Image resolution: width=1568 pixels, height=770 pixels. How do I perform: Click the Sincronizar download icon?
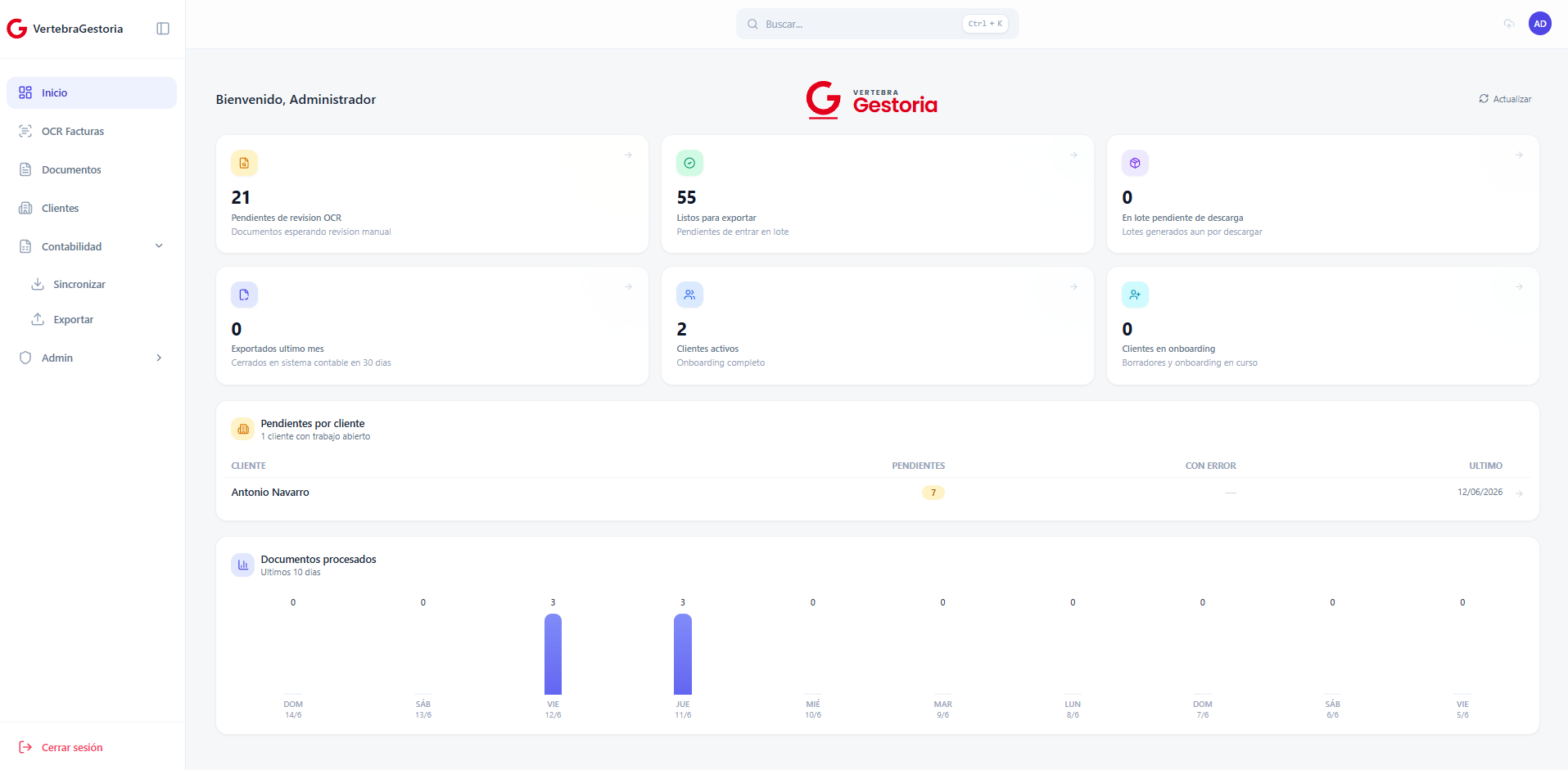coord(38,284)
